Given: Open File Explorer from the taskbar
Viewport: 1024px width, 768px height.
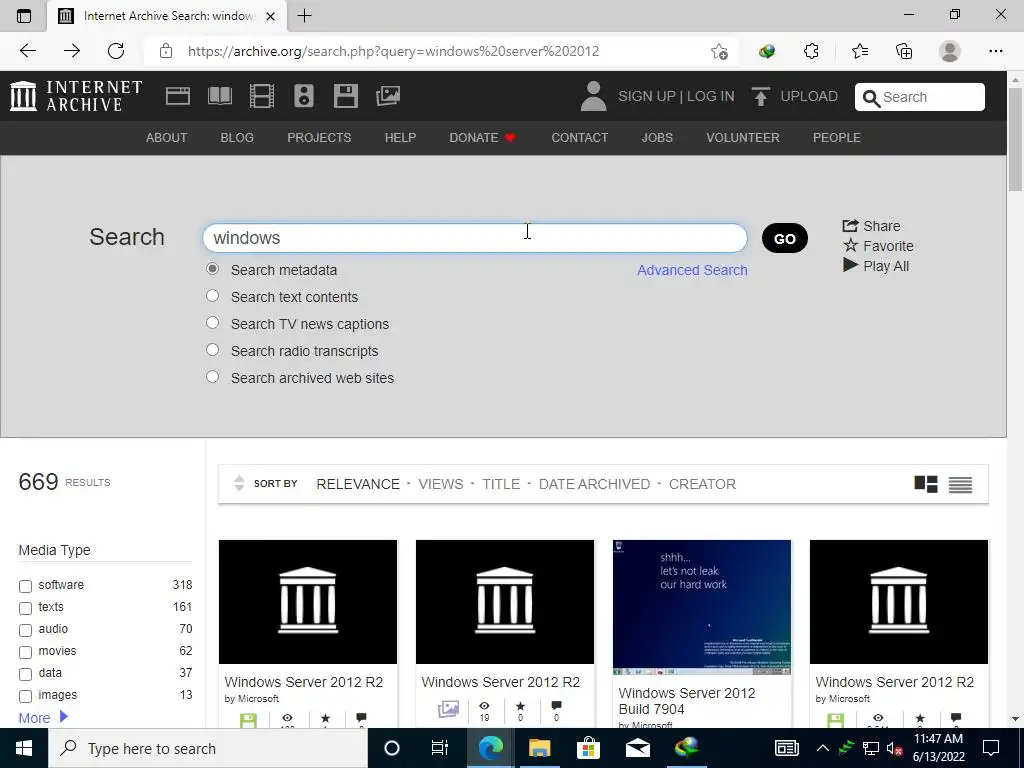Looking at the screenshot, I should pyautogui.click(x=539, y=748).
